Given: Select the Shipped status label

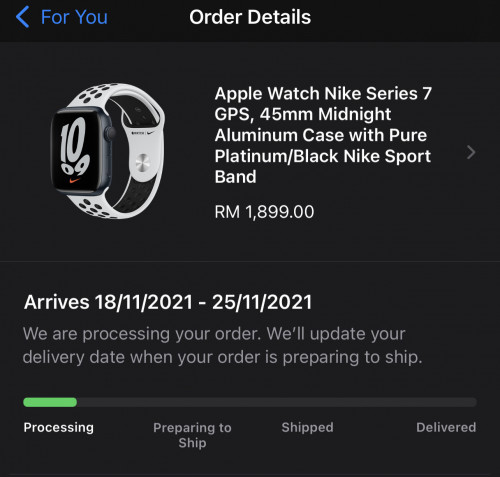Looking at the screenshot, I should click(x=307, y=427).
